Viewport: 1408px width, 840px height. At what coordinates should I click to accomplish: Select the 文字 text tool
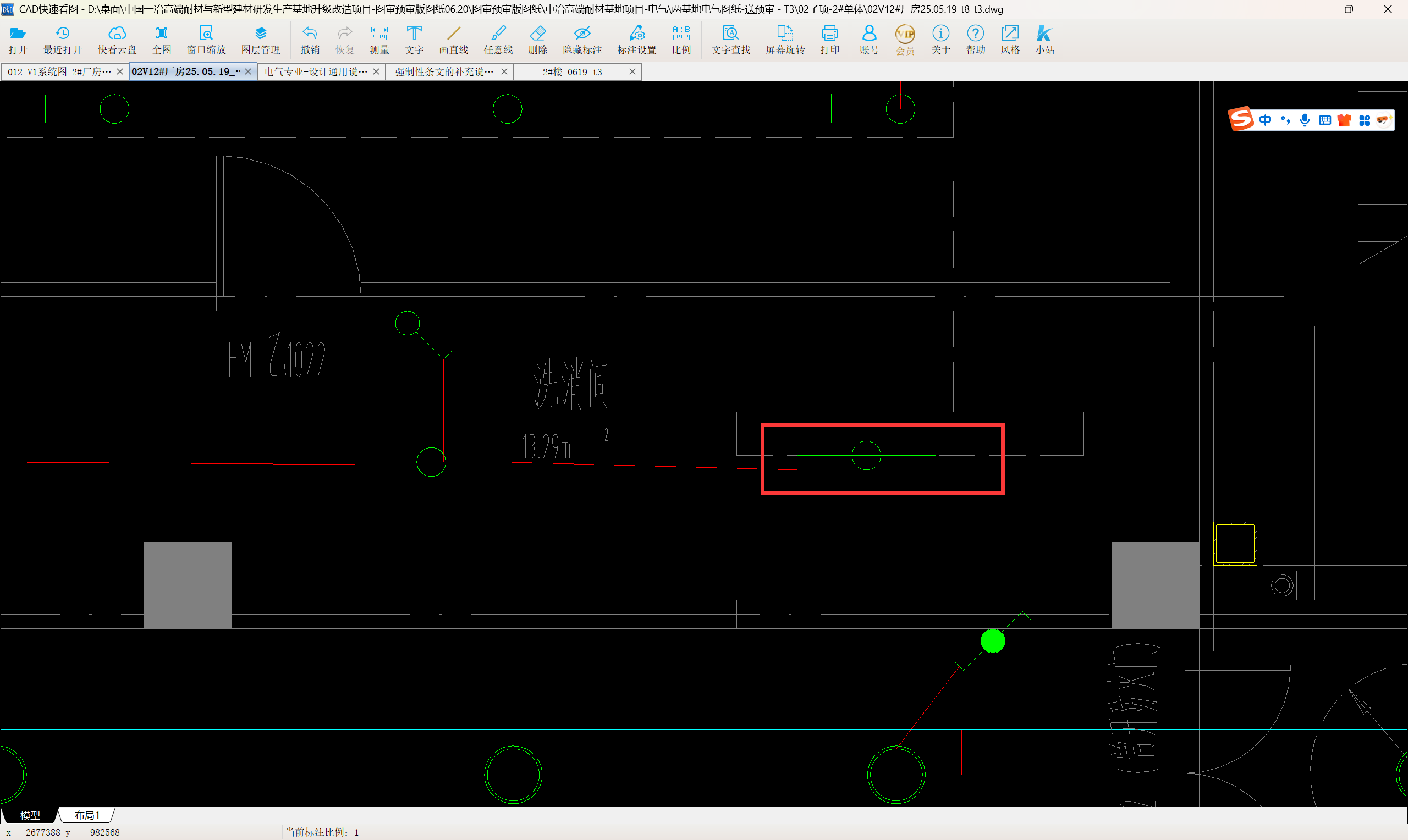point(414,40)
